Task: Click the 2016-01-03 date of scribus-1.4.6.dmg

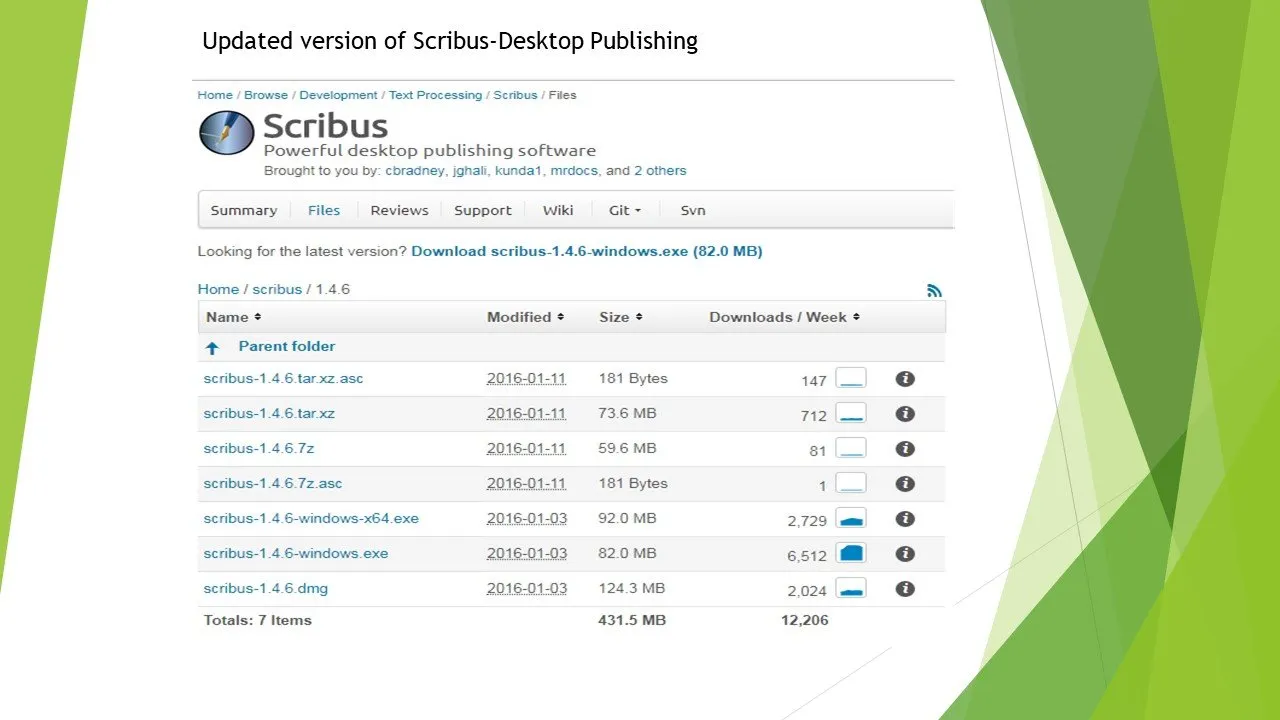Action: coord(527,588)
